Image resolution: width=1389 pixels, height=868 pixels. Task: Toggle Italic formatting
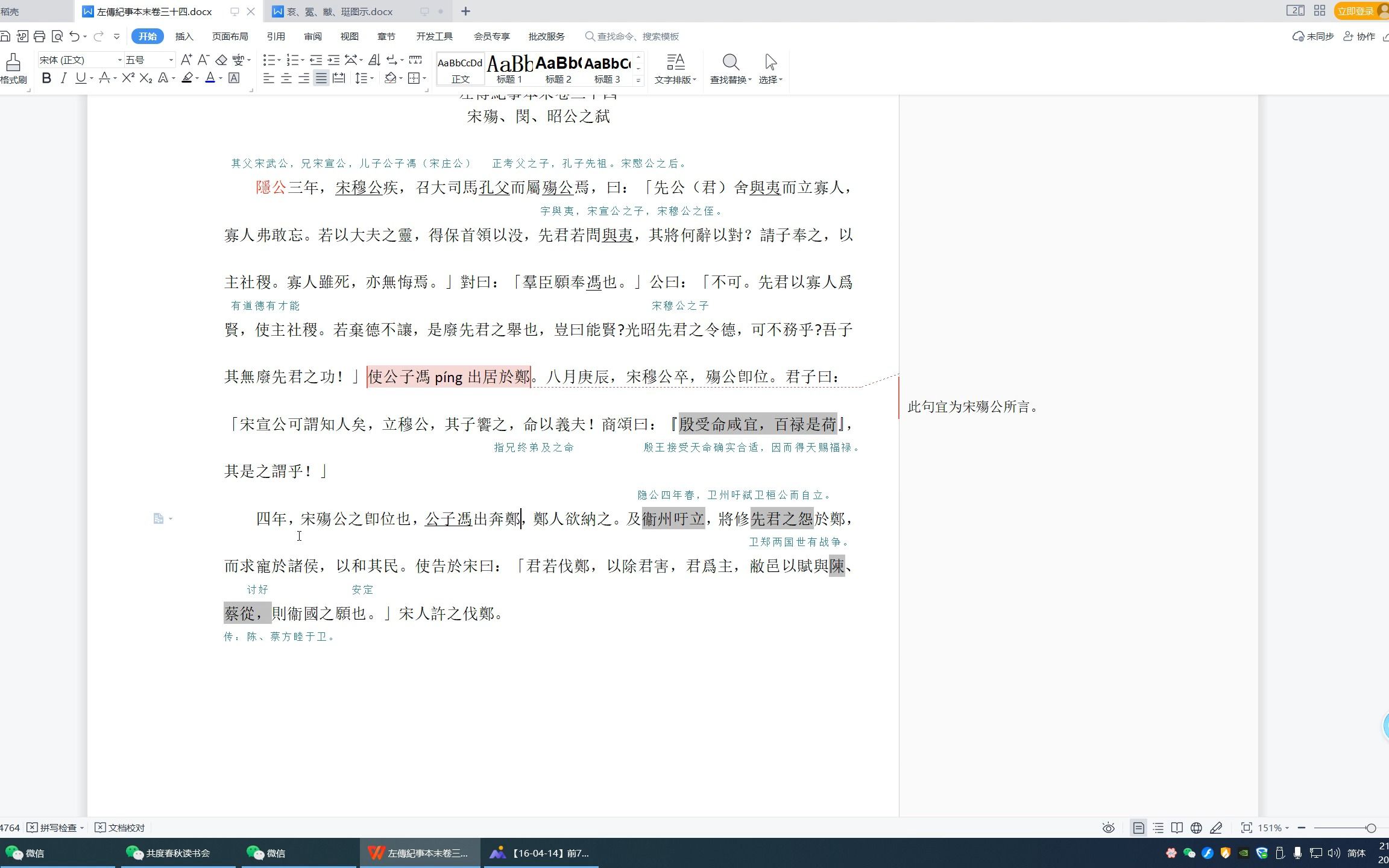click(x=63, y=78)
